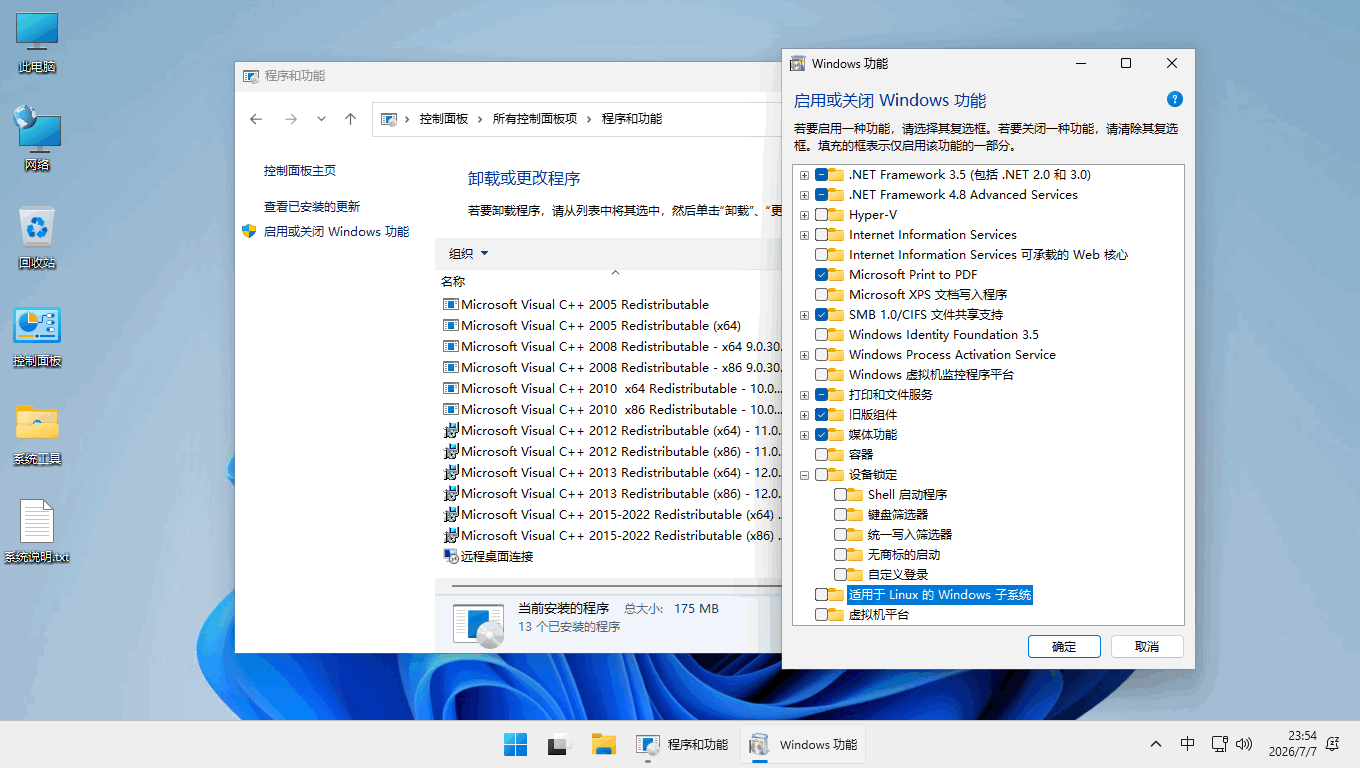Viewport: 1360px width, 768px height.
Task: Check Windows 虚拟机监控程序平台 checkbox
Action: click(x=822, y=375)
